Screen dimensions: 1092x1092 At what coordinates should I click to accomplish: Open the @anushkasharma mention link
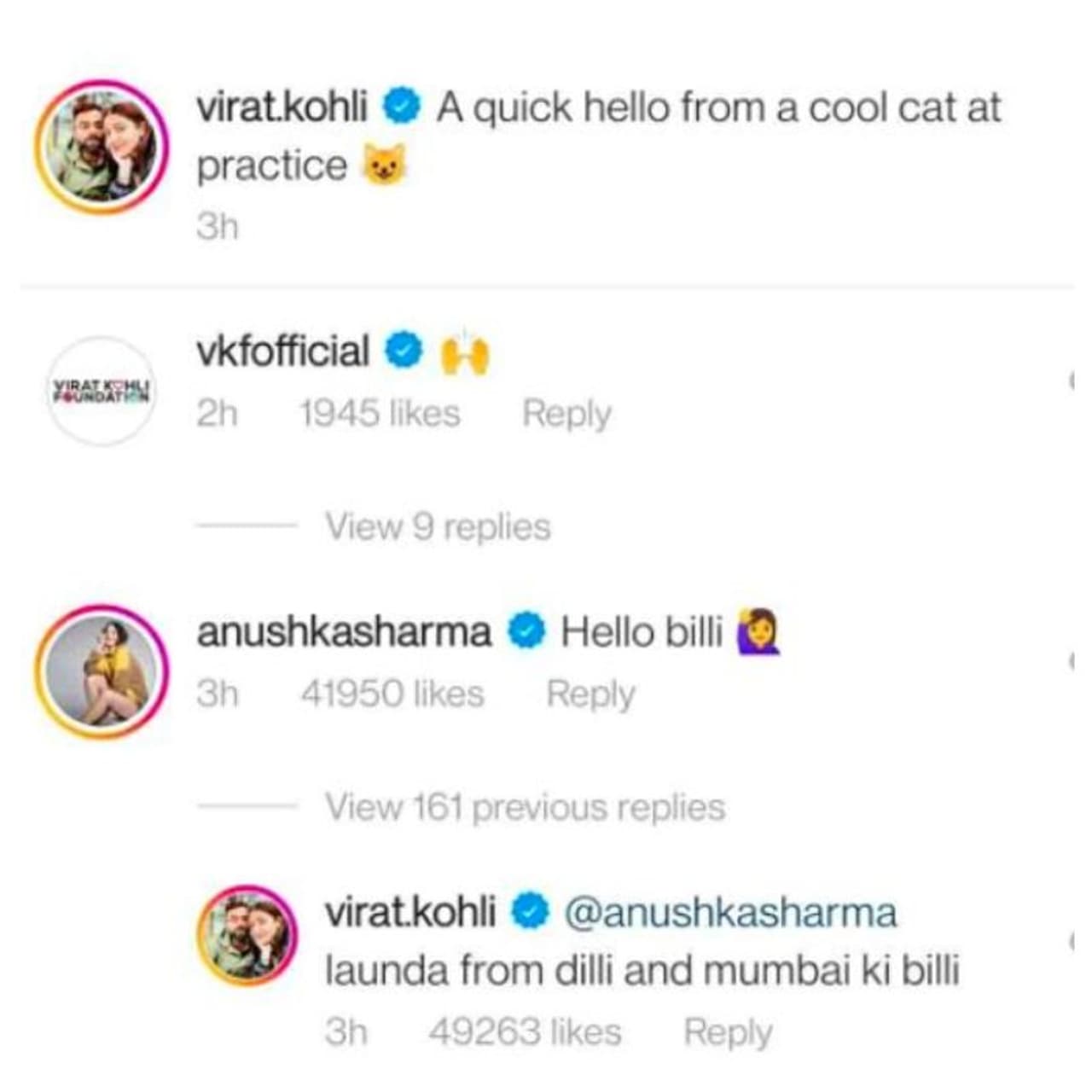[730, 913]
